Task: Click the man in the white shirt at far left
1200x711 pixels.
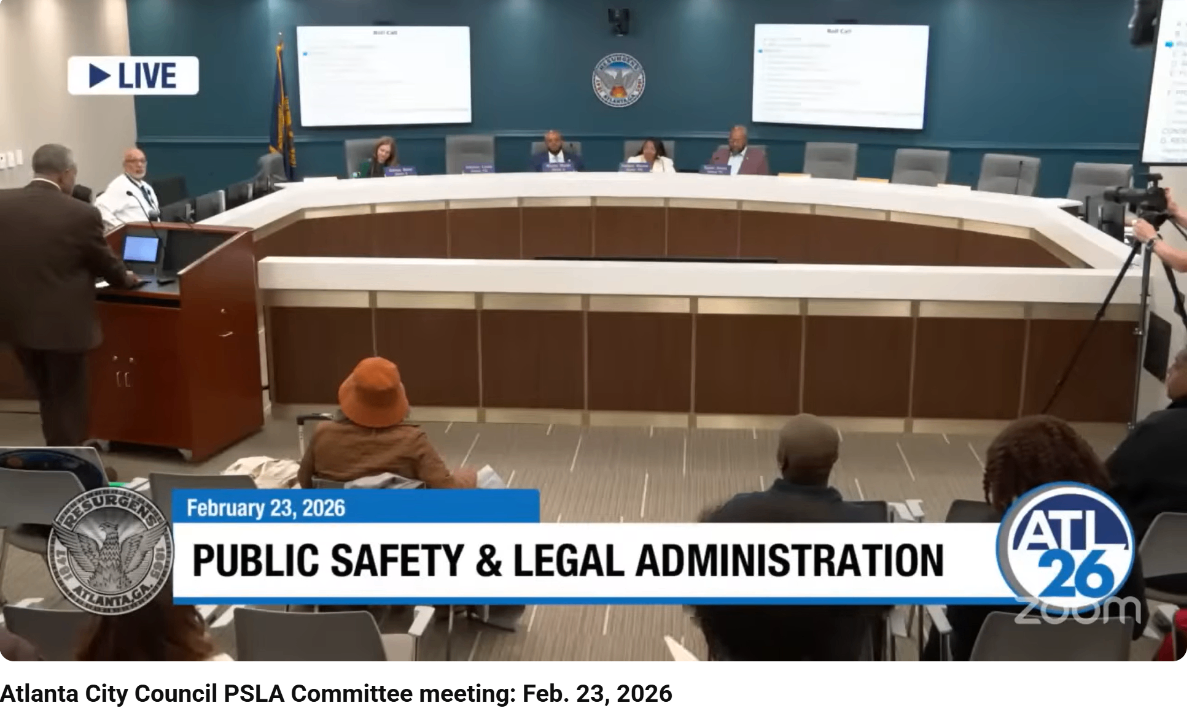Action: point(128,189)
